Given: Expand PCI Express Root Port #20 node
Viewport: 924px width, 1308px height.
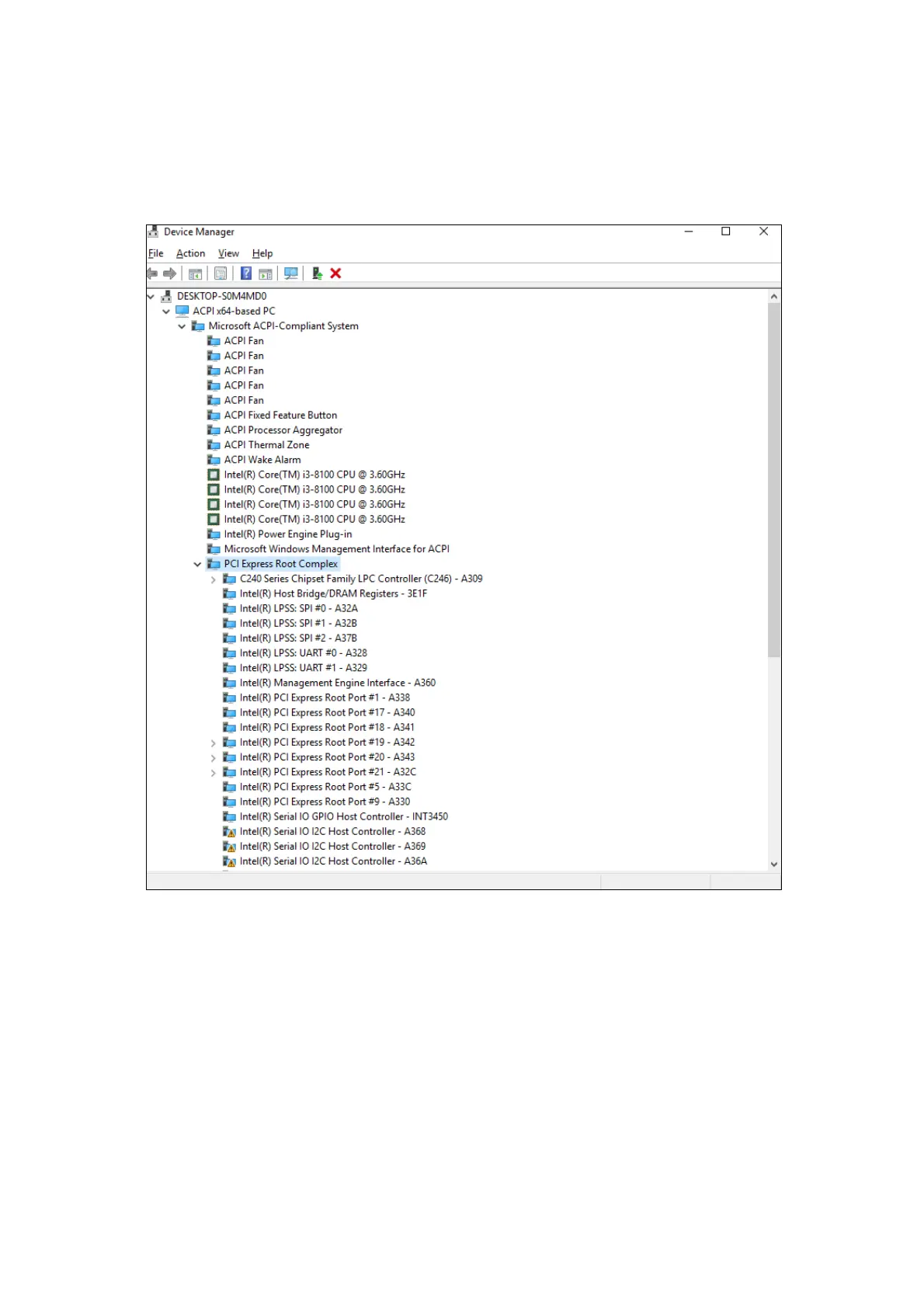Looking at the screenshot, I should (214, 758).
